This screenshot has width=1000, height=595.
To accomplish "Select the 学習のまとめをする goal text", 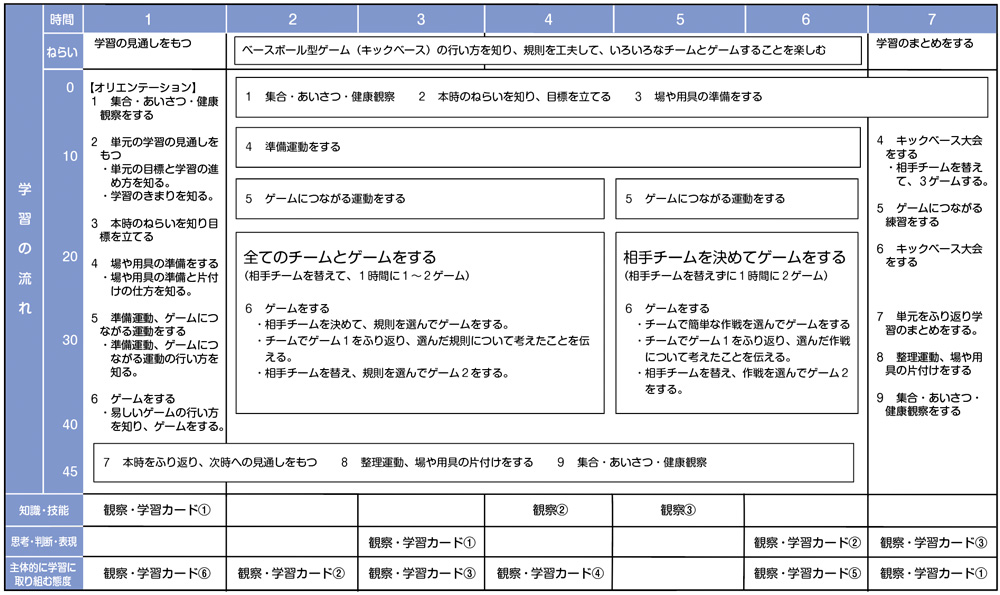I will [x=925, y=44].
